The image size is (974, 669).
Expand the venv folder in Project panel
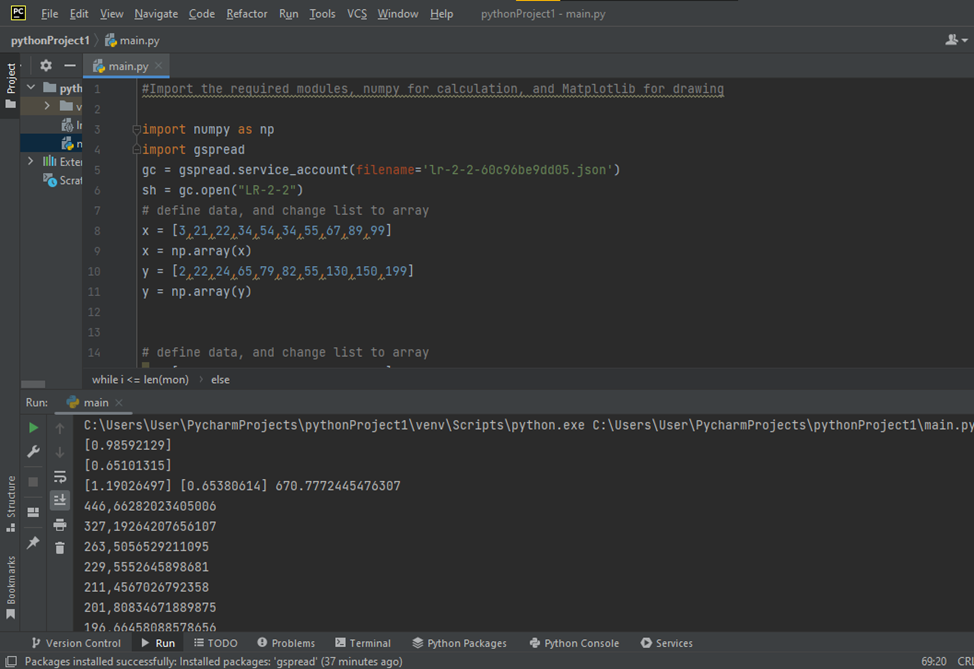(x=46, y=105)
